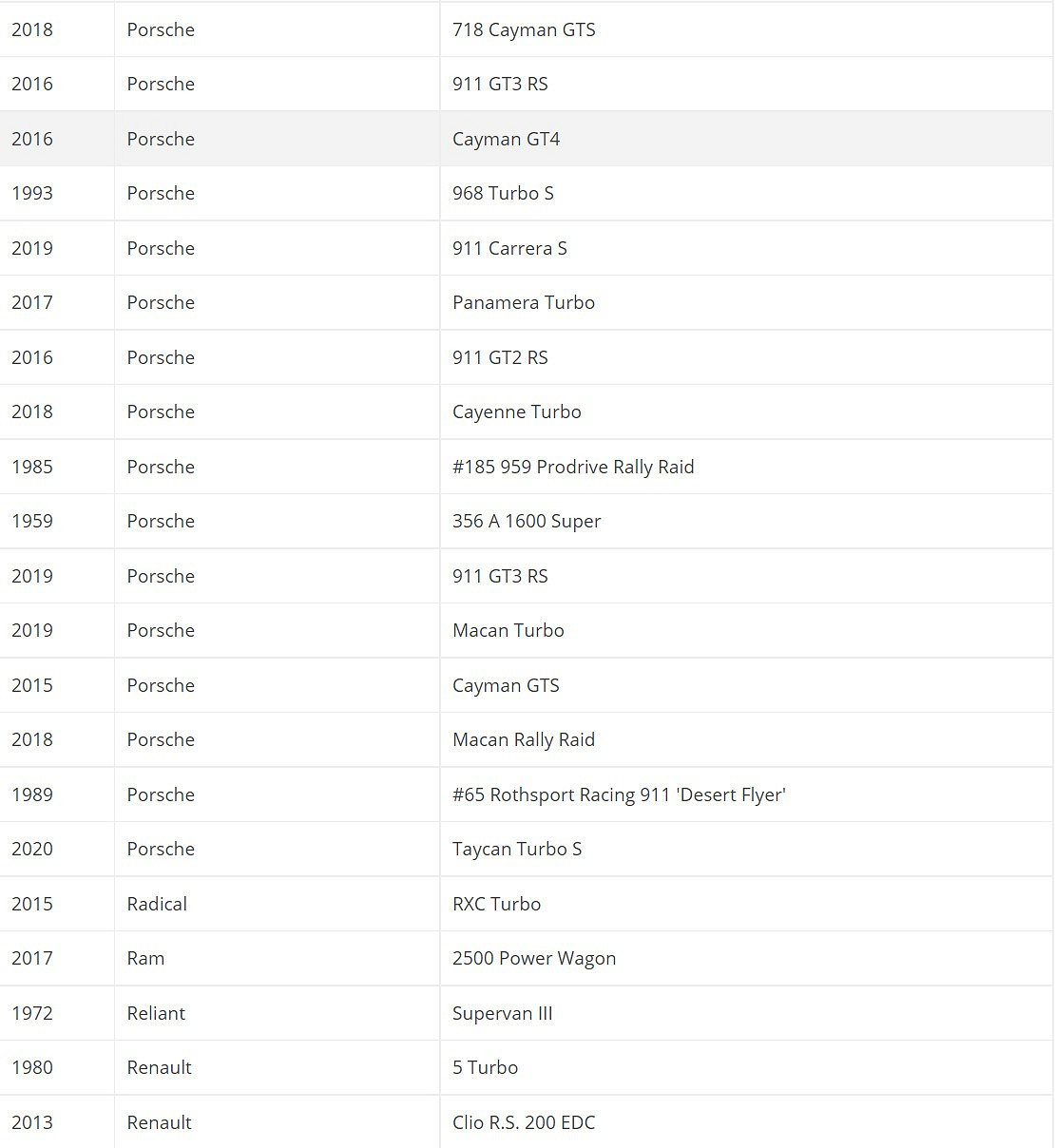This screenshot has height=1148, width=1055.
Task: Select the Reliant Supervan III row
Action: coord(502,1013)
